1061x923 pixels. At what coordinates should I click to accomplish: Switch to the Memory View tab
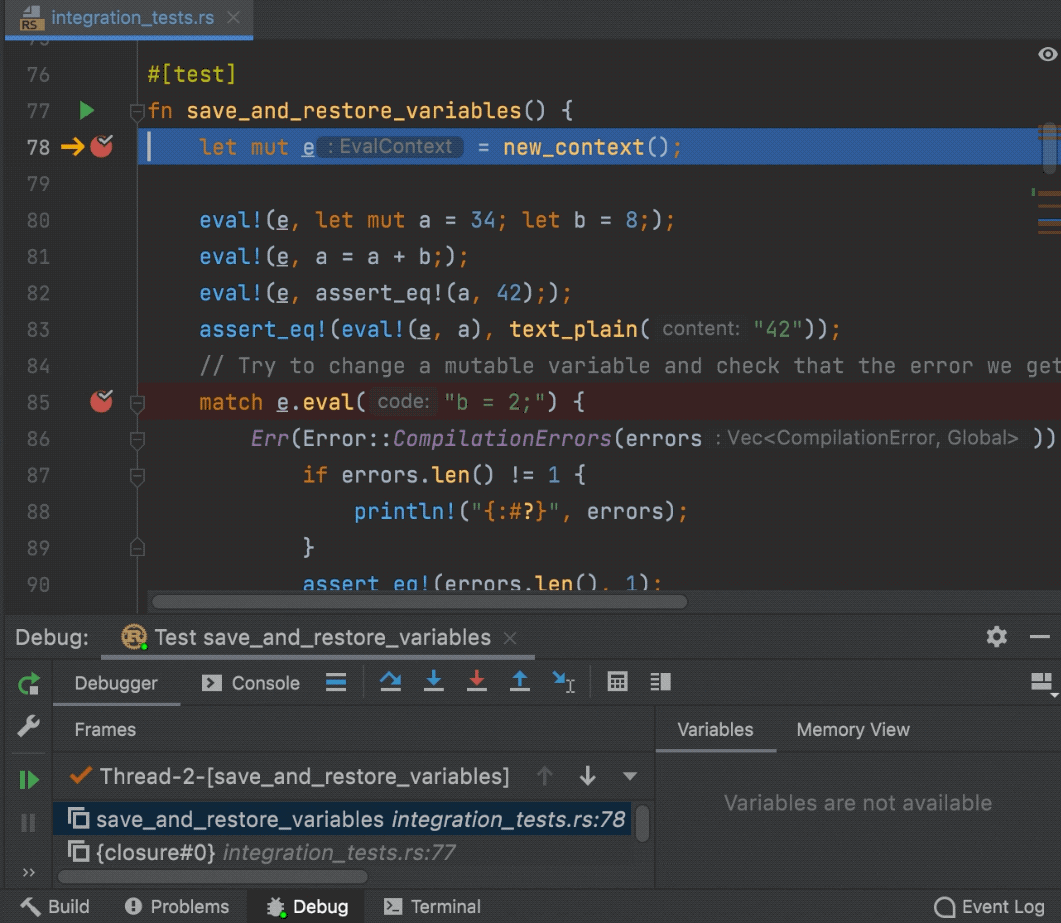coord(852,729)
